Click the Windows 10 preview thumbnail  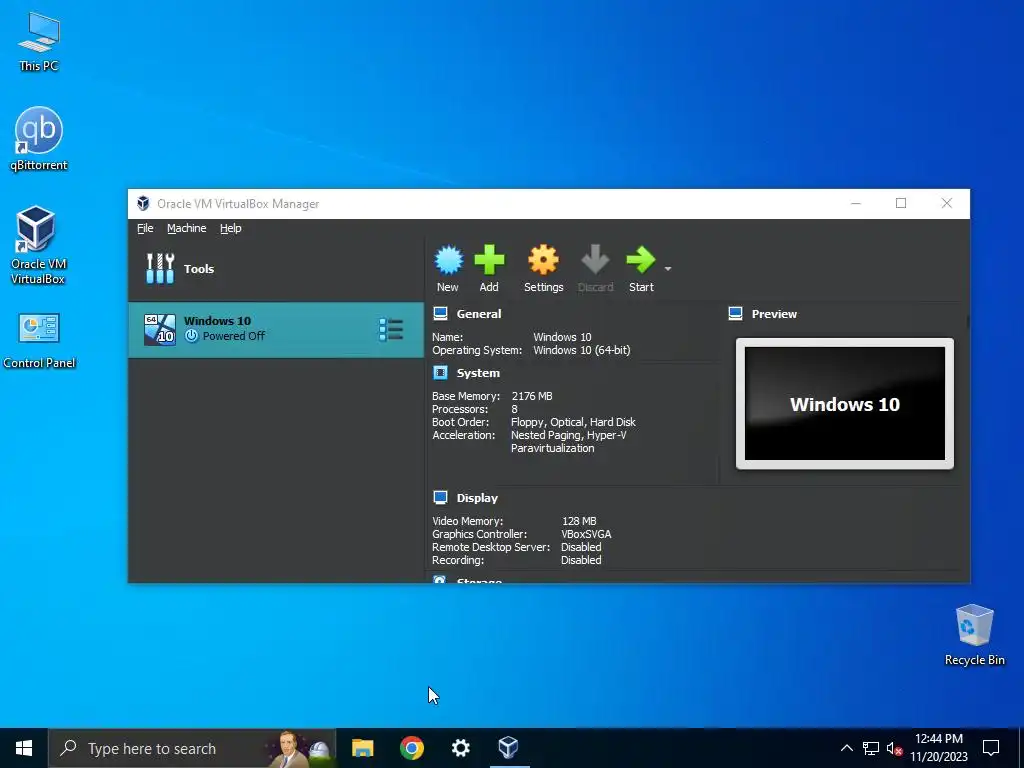[x=844, y=404]
